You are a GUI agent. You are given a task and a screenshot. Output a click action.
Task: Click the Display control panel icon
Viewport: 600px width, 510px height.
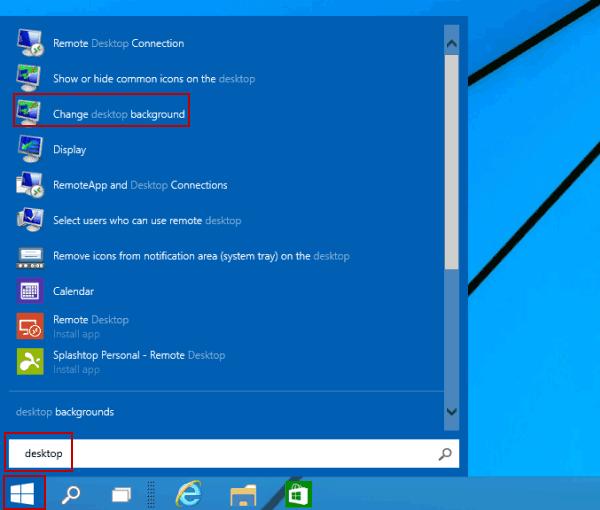click(x=29, y=149)
